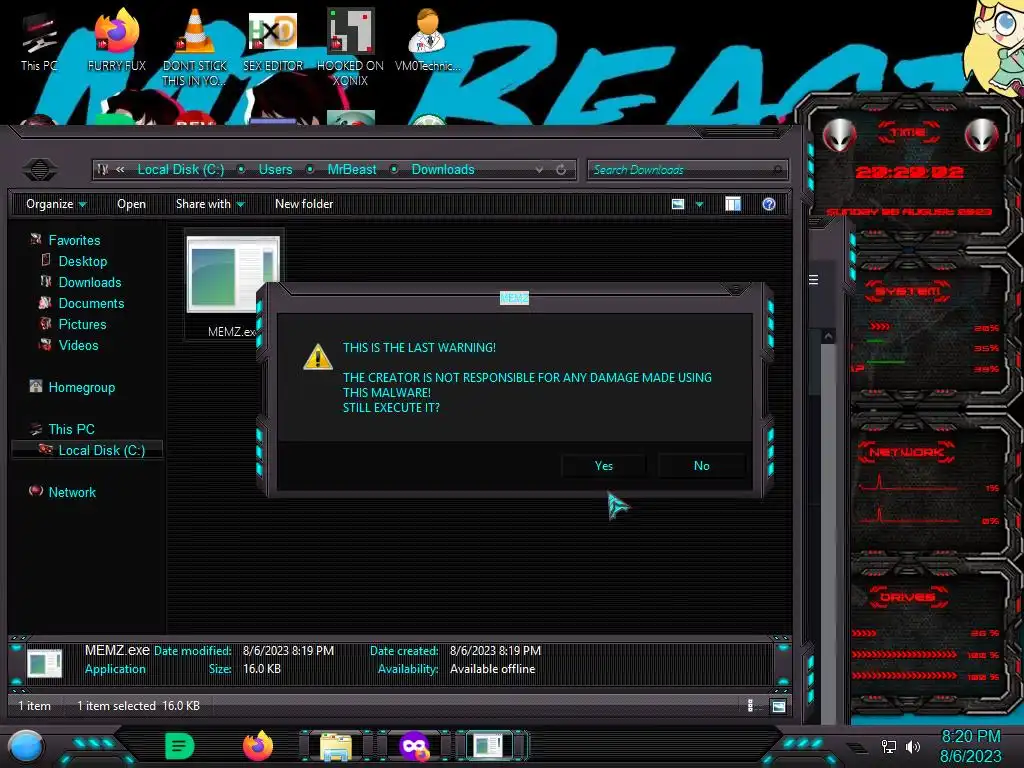Select Videos under Favorites

click(x=78, y=345)
